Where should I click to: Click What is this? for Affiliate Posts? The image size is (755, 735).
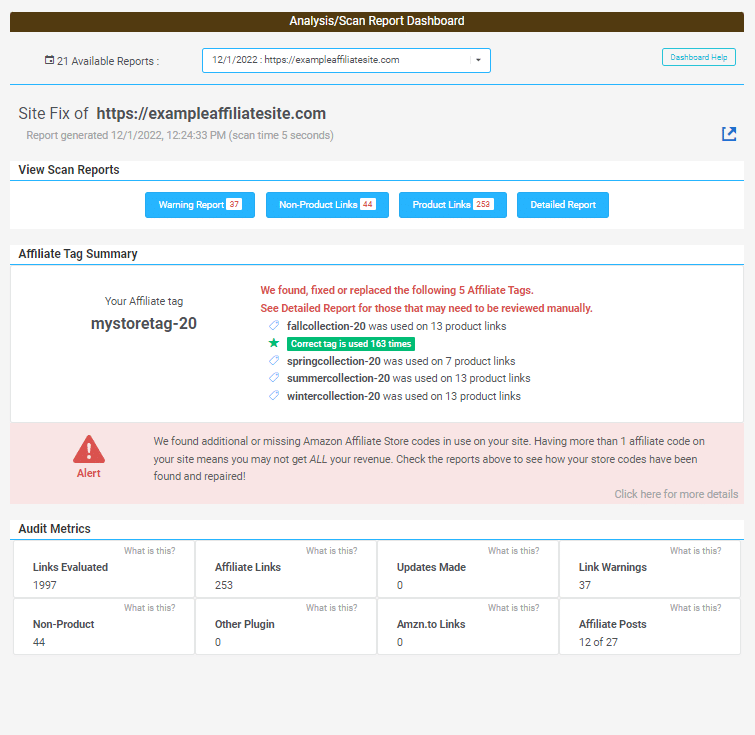(695, 608)
